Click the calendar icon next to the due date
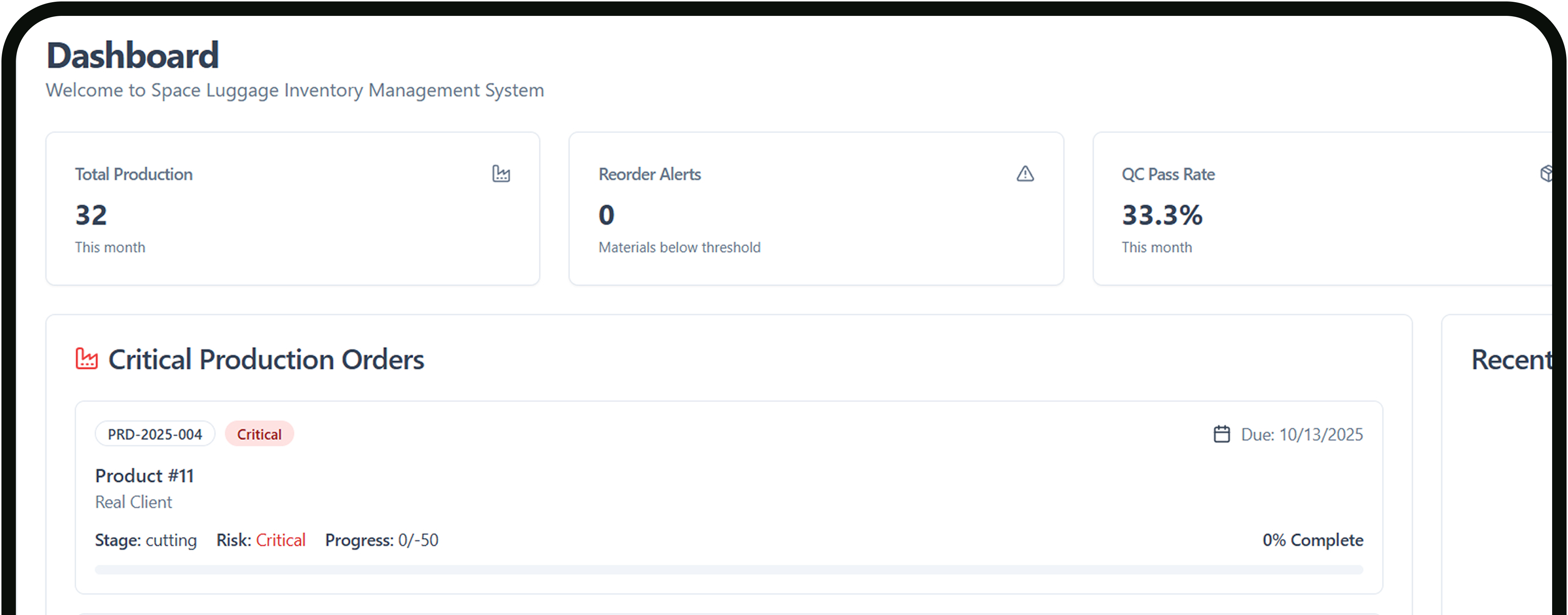This screenshot has height=615, width=1568. coord(1222,433)
